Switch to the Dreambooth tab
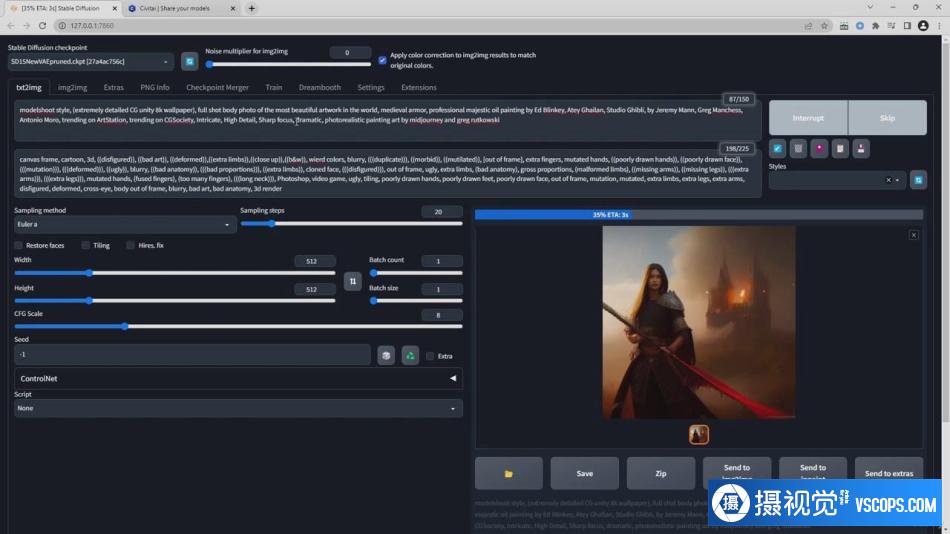The image size is (950, 534). tap(319, 87)
